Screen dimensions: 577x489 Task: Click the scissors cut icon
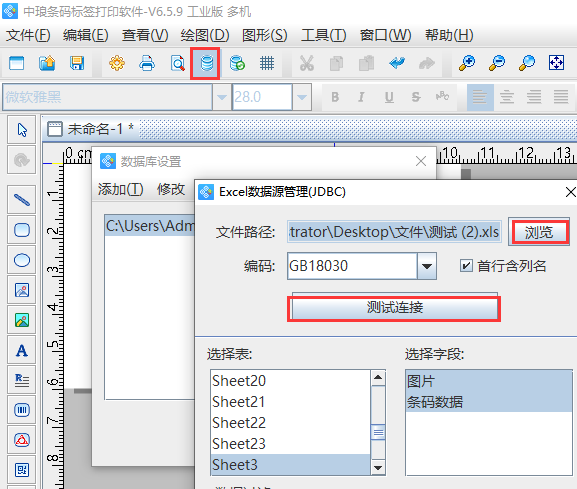[x=307, y=63]
